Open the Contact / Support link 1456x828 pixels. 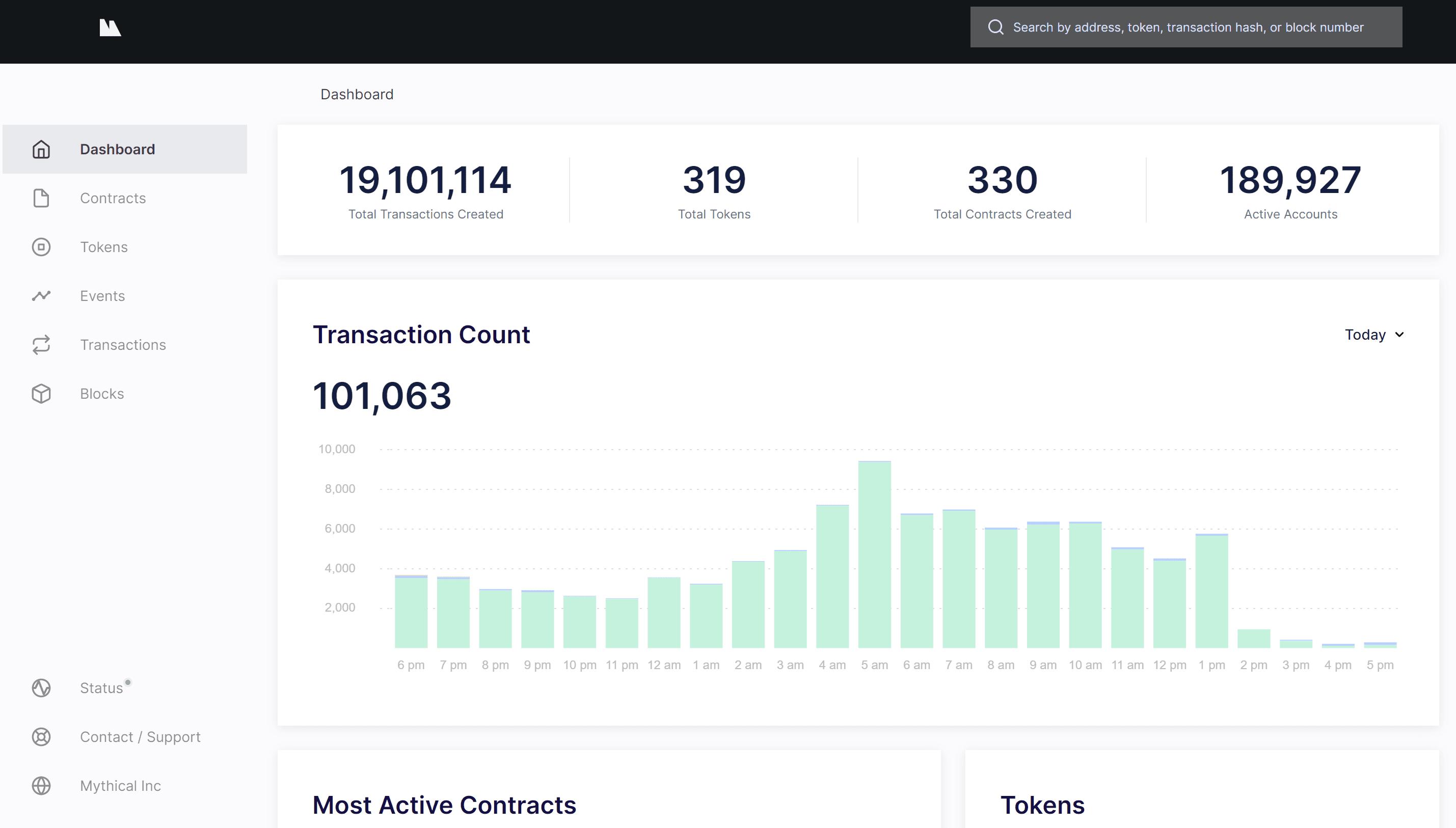coord(140,737)
